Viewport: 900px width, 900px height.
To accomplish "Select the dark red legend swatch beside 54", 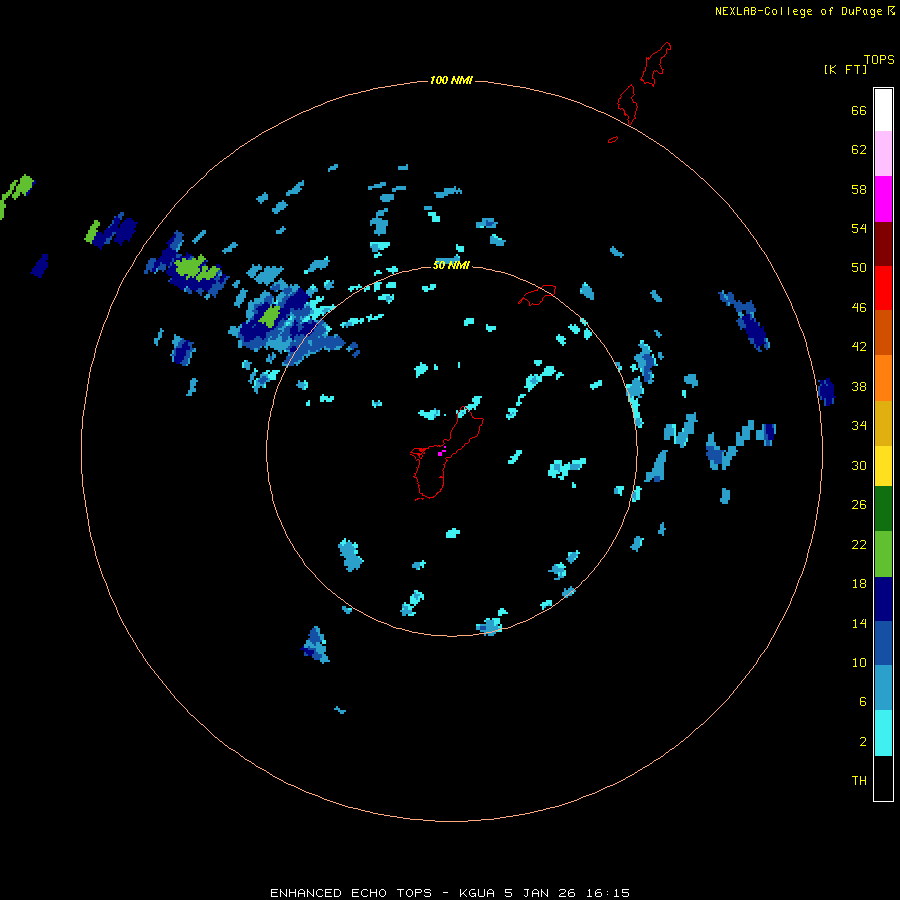I will 883,244.
